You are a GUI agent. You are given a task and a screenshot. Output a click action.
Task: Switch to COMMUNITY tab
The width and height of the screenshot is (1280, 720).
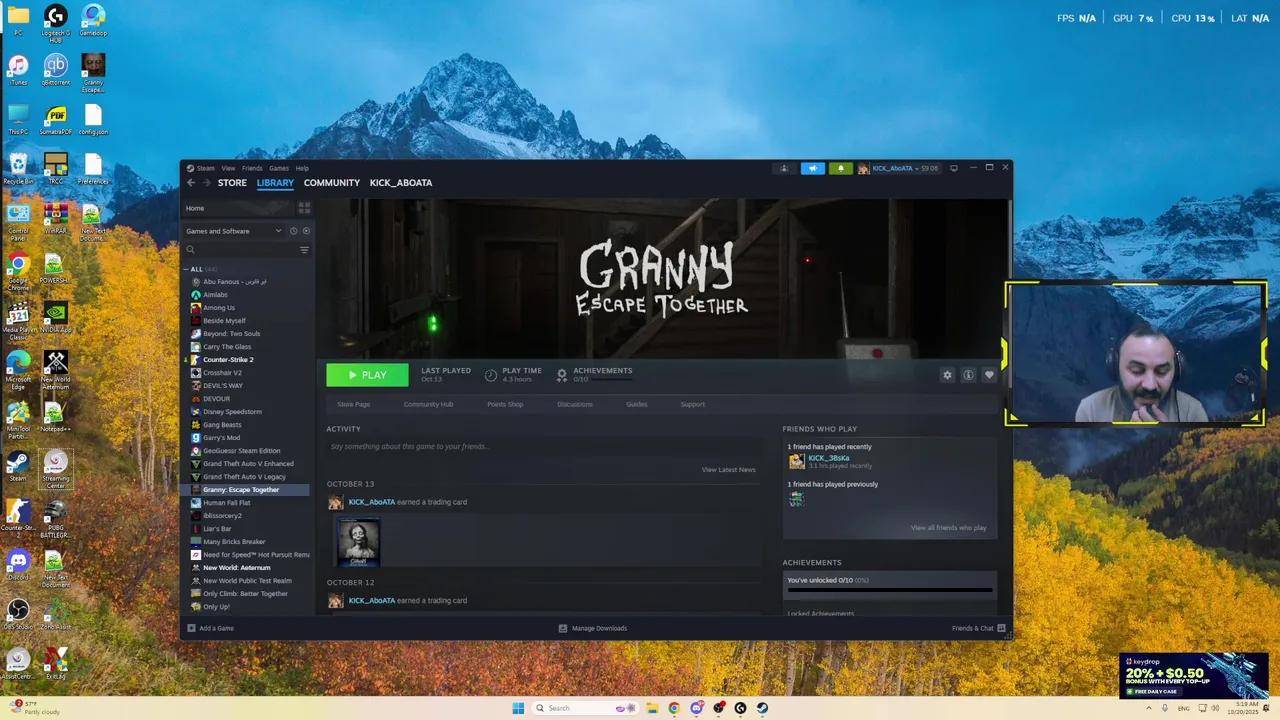[x=332, y=183]
